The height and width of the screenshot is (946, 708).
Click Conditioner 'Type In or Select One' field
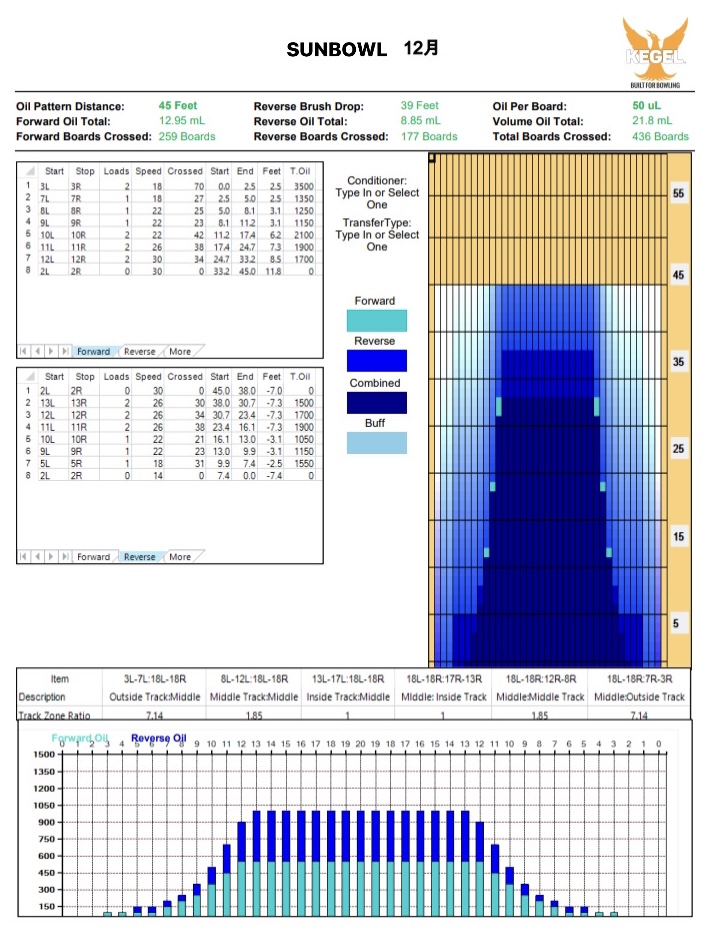coord(377,198)
